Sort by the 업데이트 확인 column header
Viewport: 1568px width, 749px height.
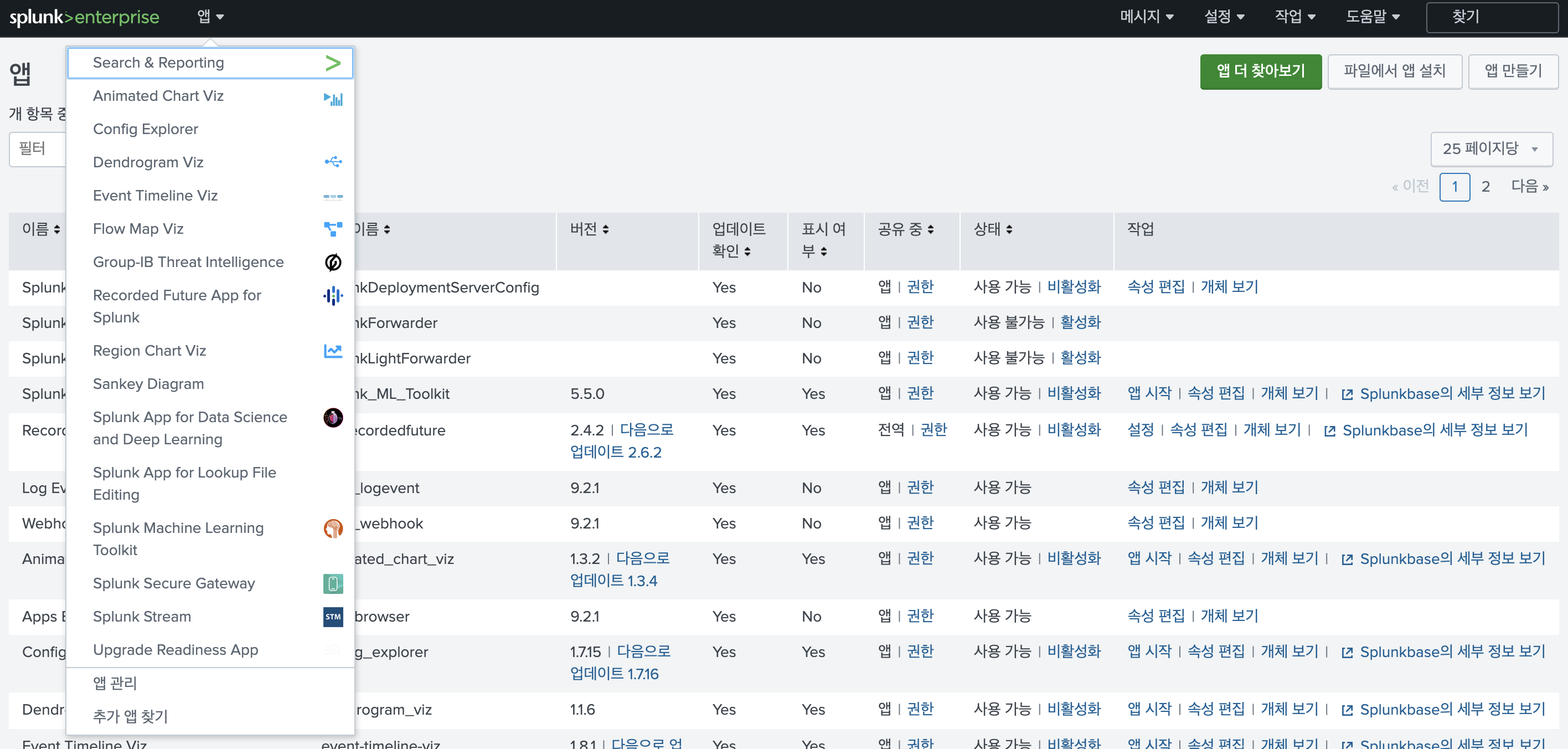click(x=739, y=240)
